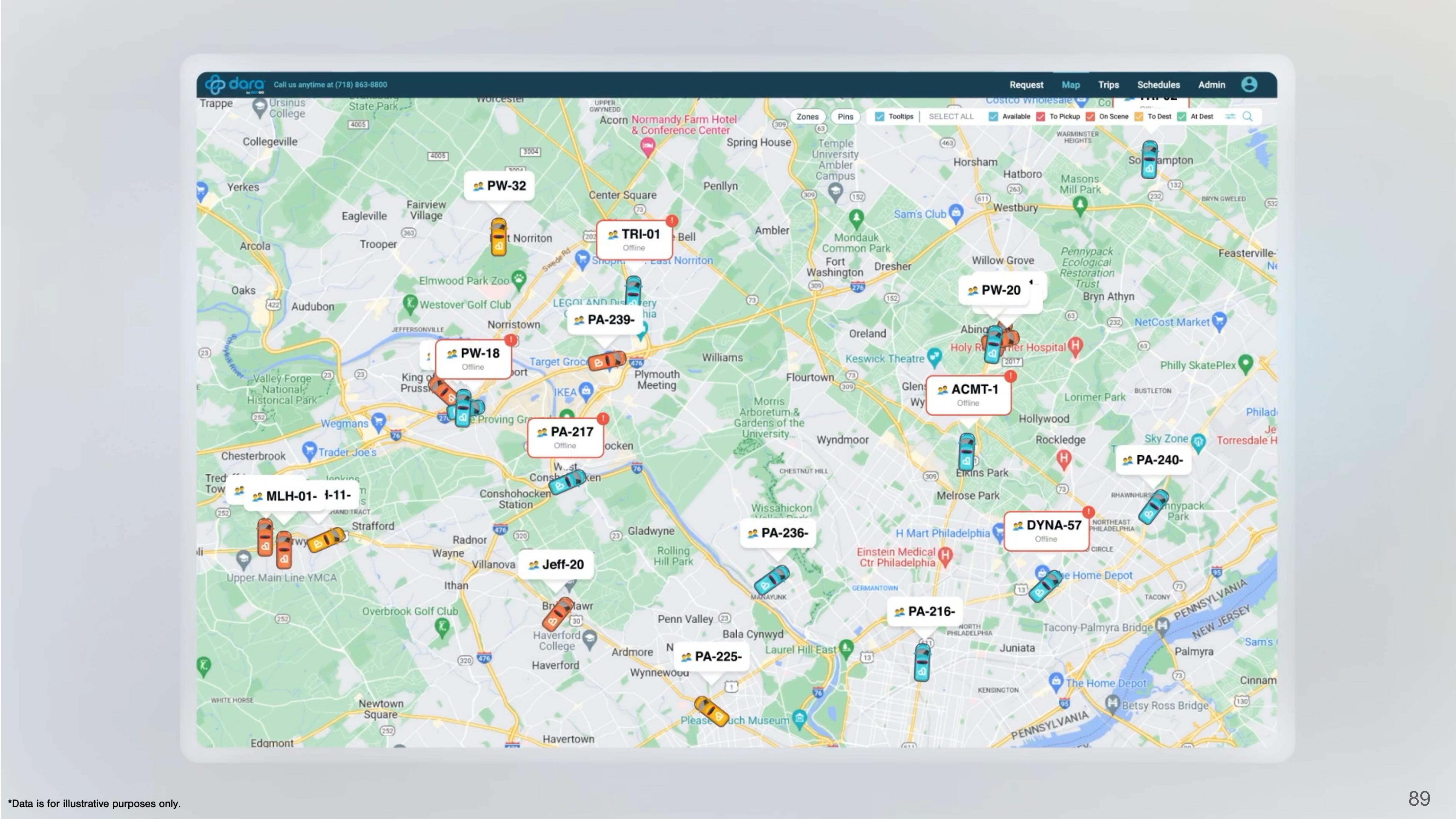Open the PA-216- vehicle tooltip
The height and width of the screenshot is (819, 1456).
tap(925, 612)
